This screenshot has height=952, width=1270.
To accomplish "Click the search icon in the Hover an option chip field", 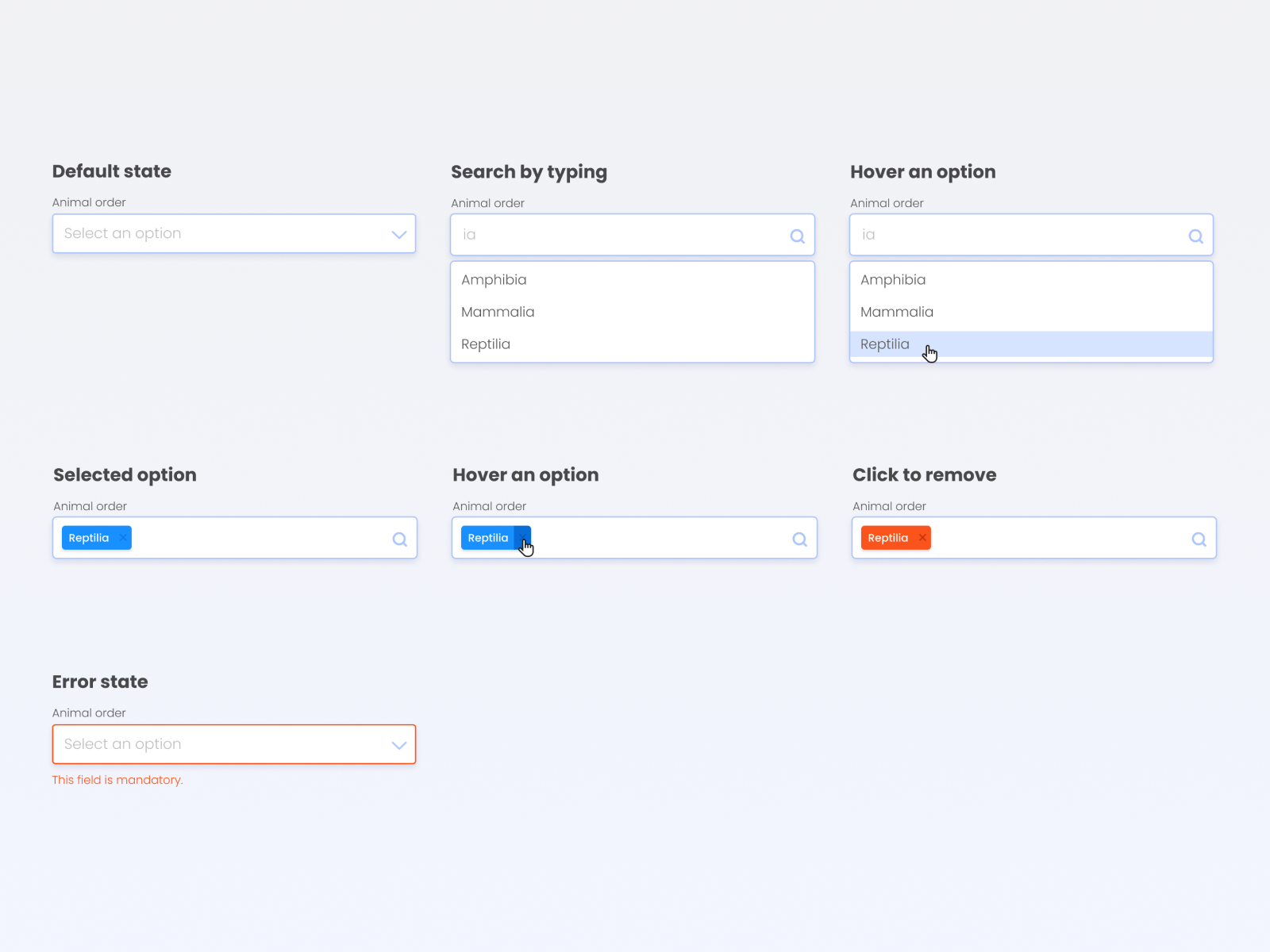I will [x=799, y=539].
